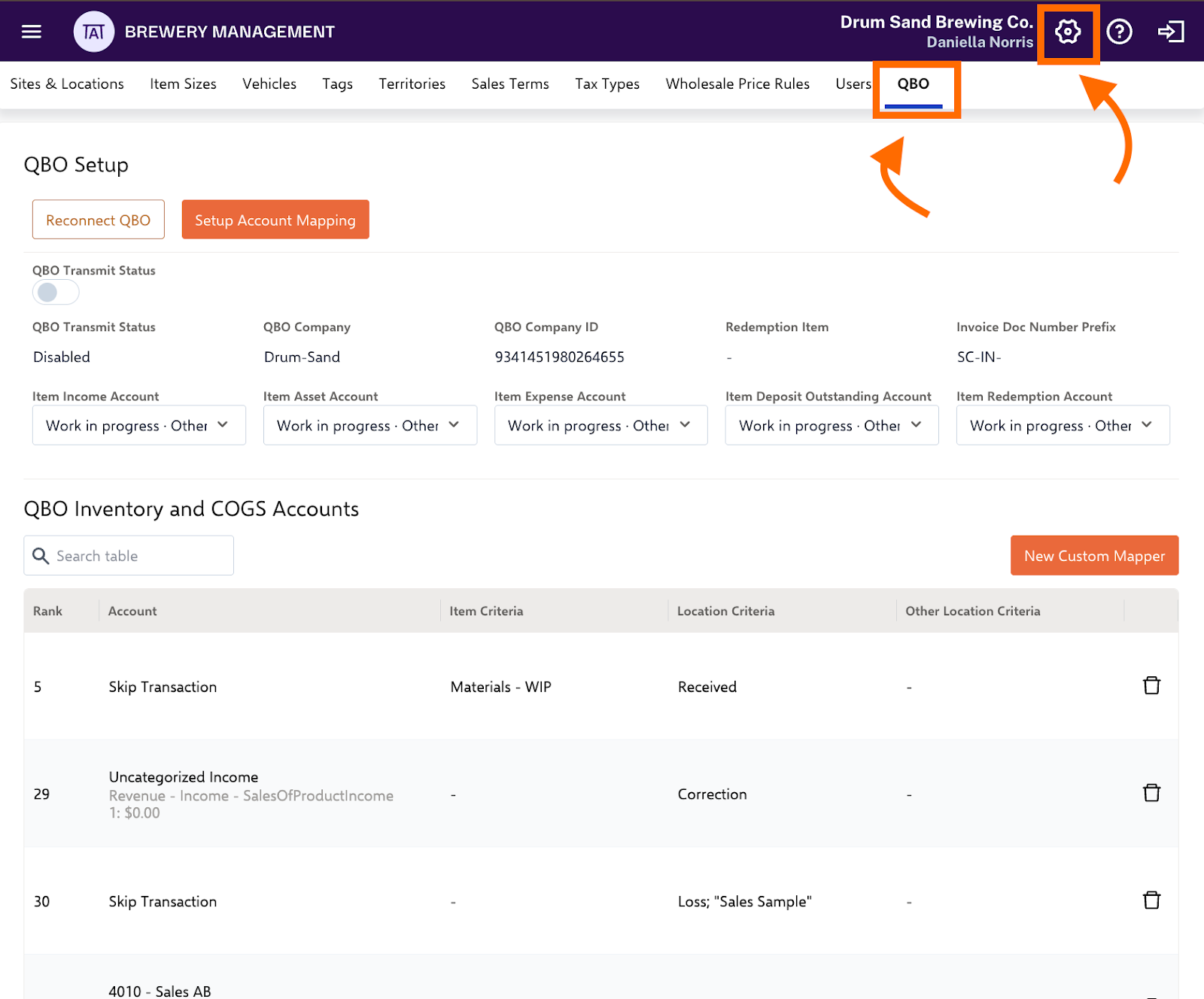The width and height of the screenshot is (1204, 999).
Task: Open settings via the gear icon
Action: (x=1067, y=32)
